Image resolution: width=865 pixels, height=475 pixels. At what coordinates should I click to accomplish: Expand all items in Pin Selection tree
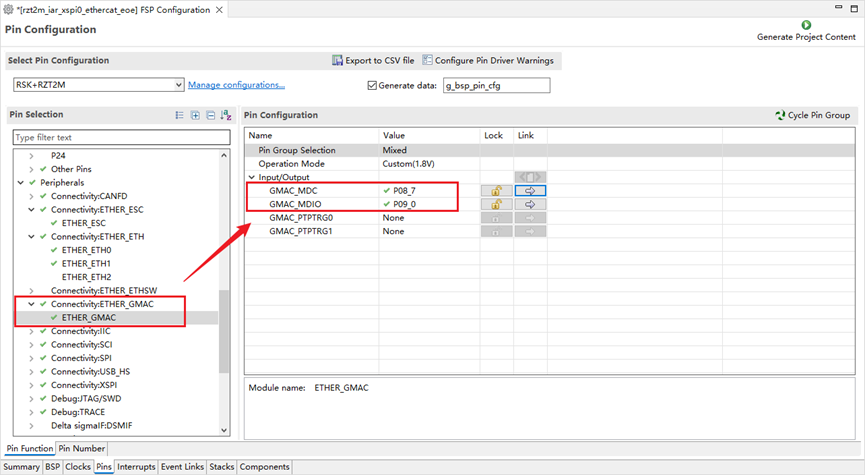click(195, 116)
